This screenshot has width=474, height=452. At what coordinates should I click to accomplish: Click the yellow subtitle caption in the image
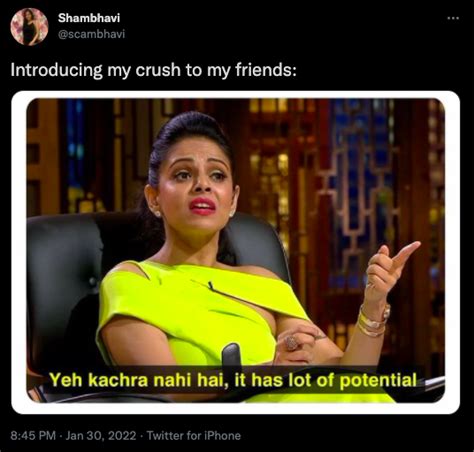(x=233, y=380)
